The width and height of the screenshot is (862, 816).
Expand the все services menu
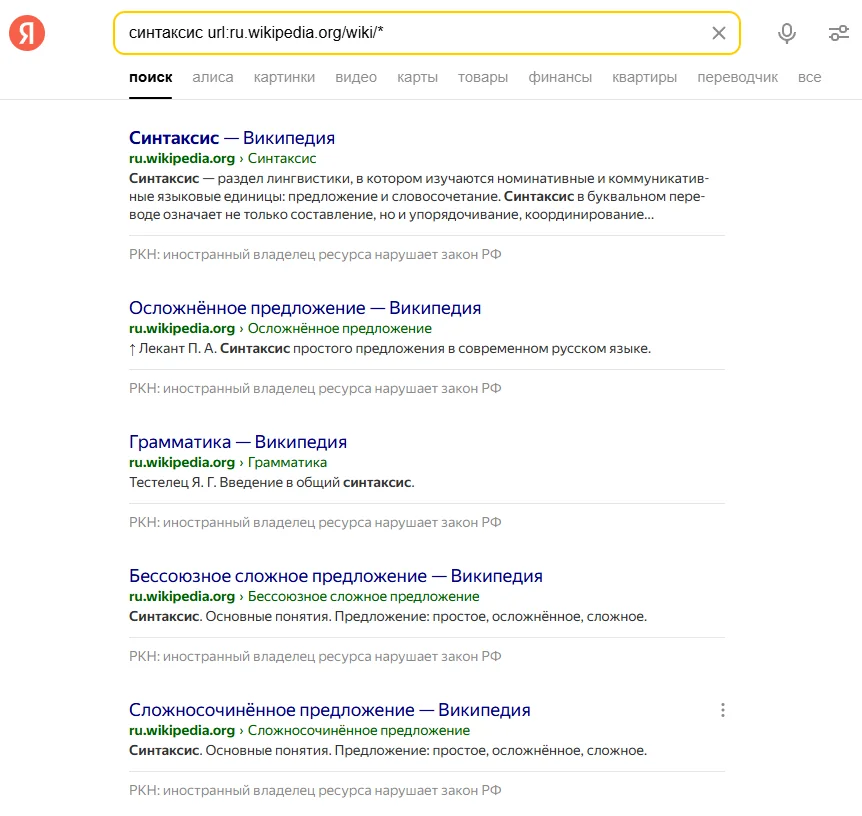click(810, 77)
